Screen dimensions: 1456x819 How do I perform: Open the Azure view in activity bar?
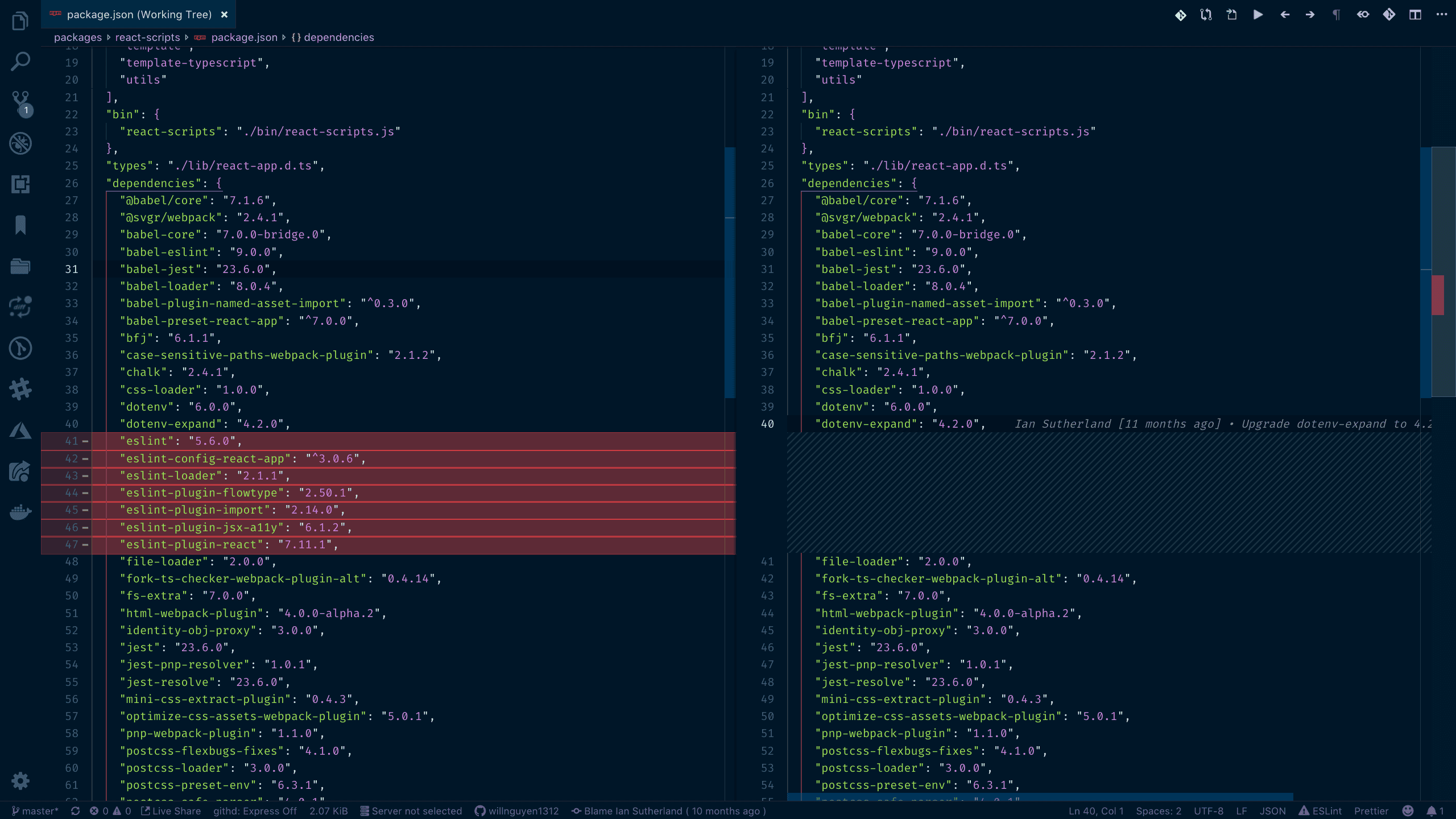20,431
